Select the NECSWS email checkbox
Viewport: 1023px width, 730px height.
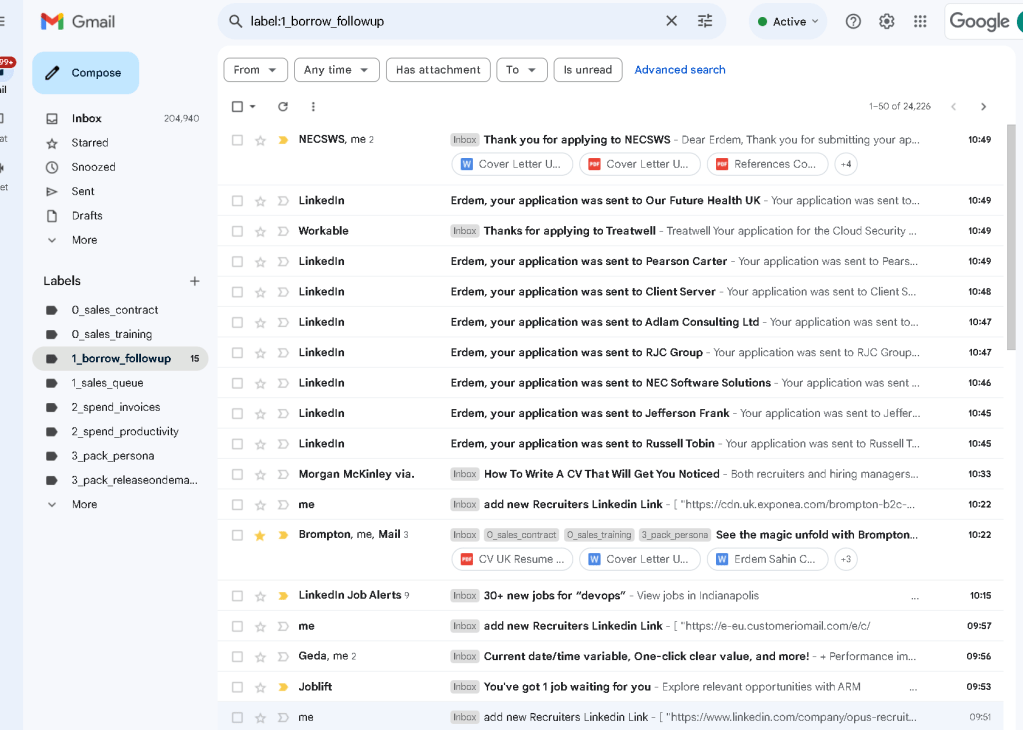pos(237,140)
